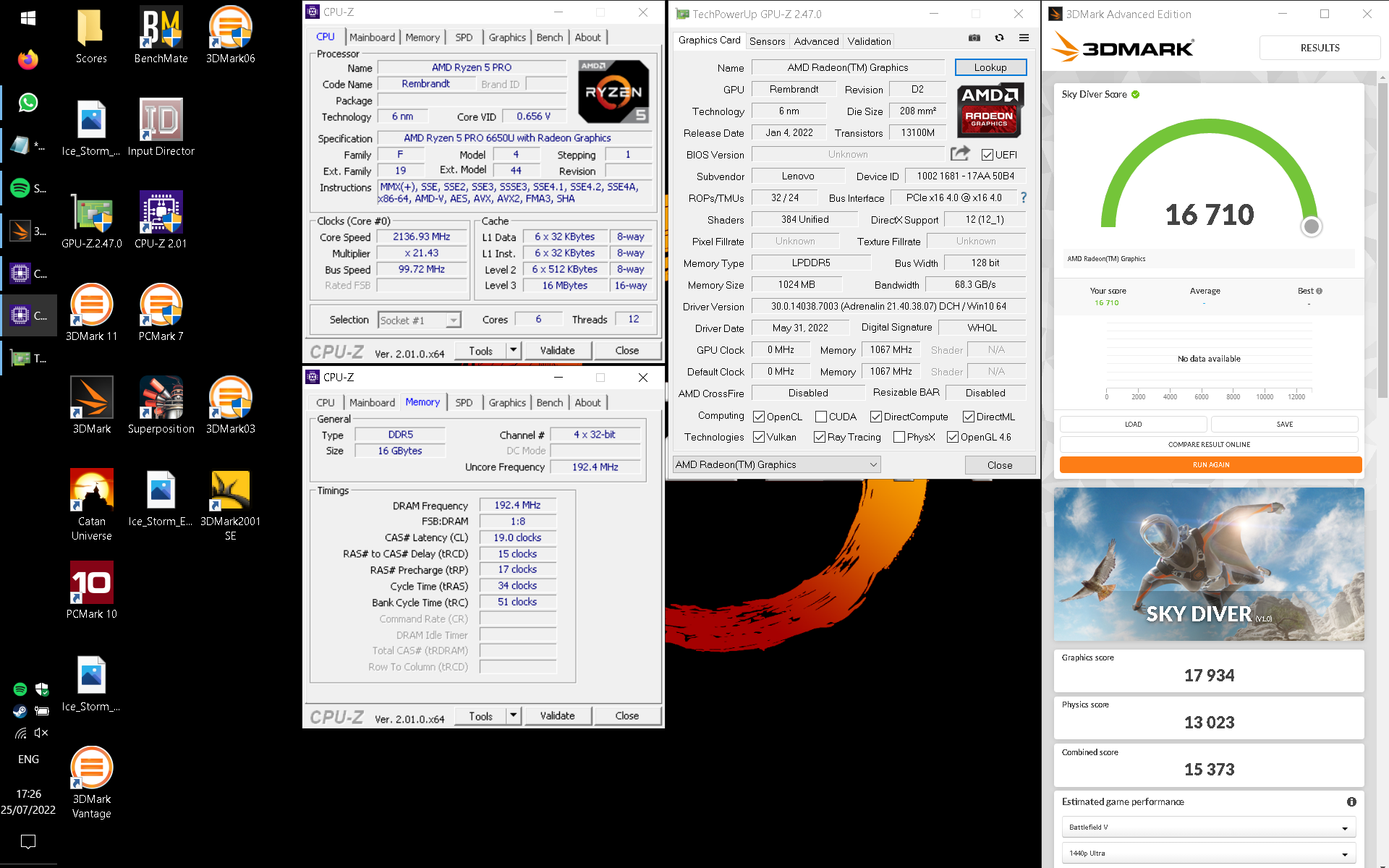Viewport: 1389px width, 868px height.
Task: Click the WhatsApp taskbar icon
Action: (x=28, y=103)
